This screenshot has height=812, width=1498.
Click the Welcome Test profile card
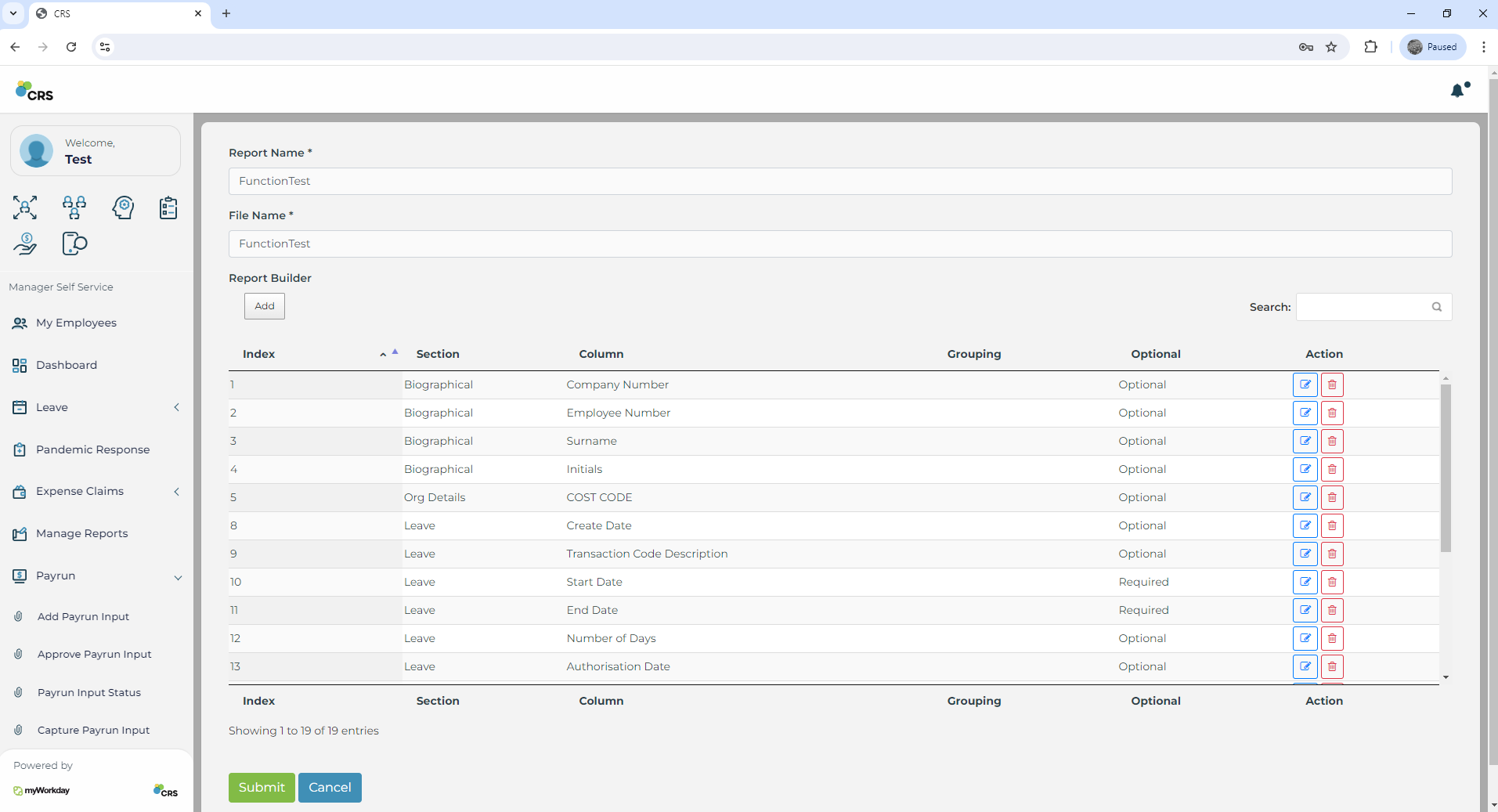tap(96, 151)
